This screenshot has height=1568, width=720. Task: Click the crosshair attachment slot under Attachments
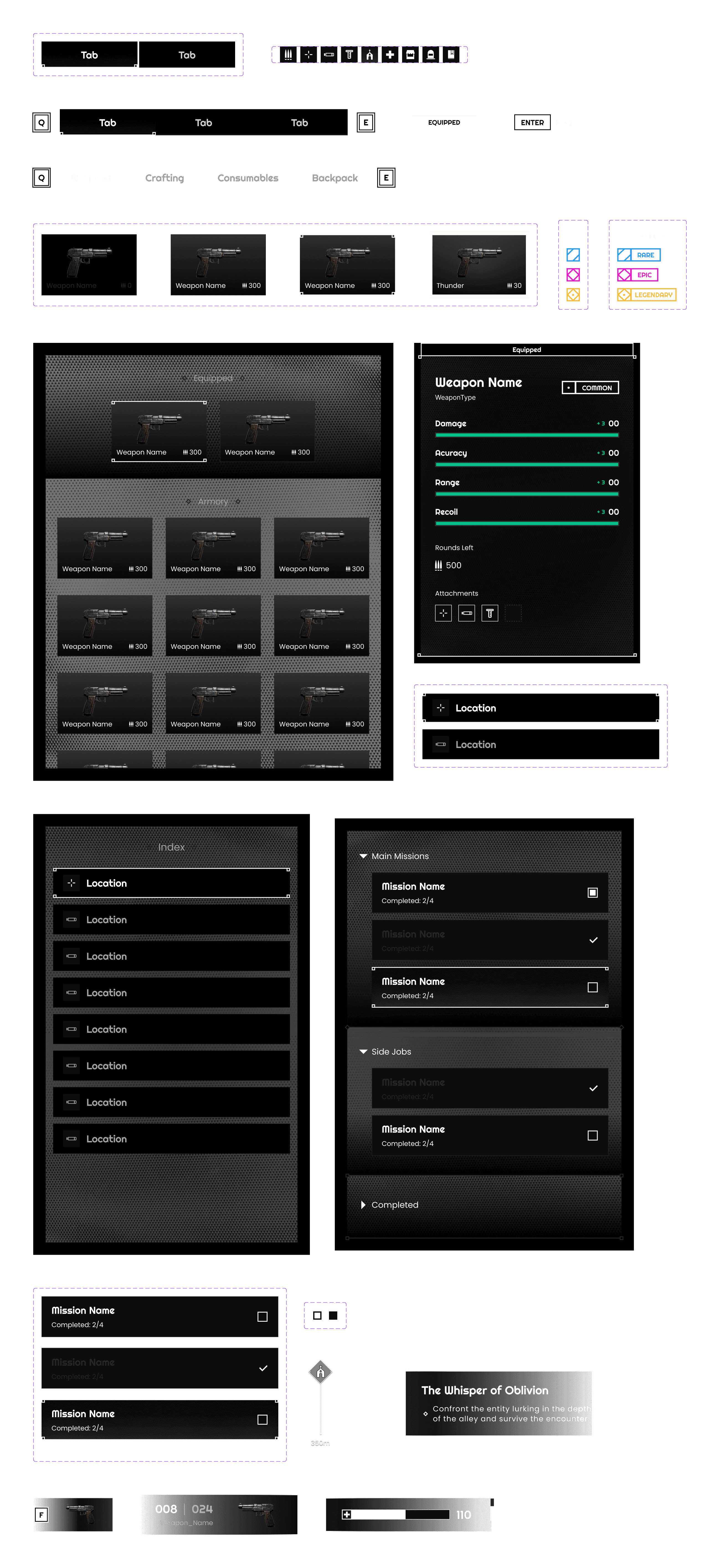pos(443,613)
